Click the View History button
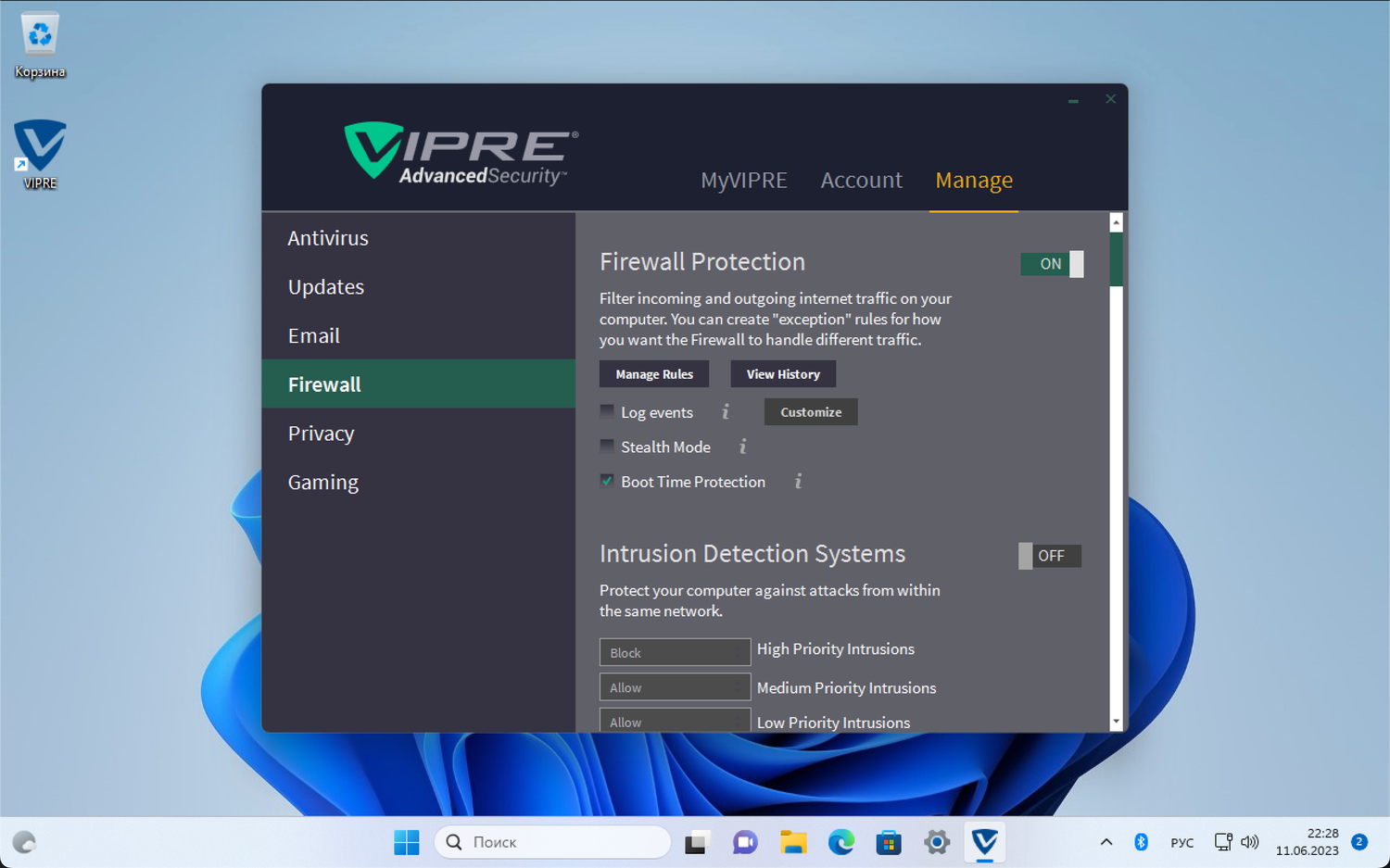1390x868 pixels. [783, 374]
